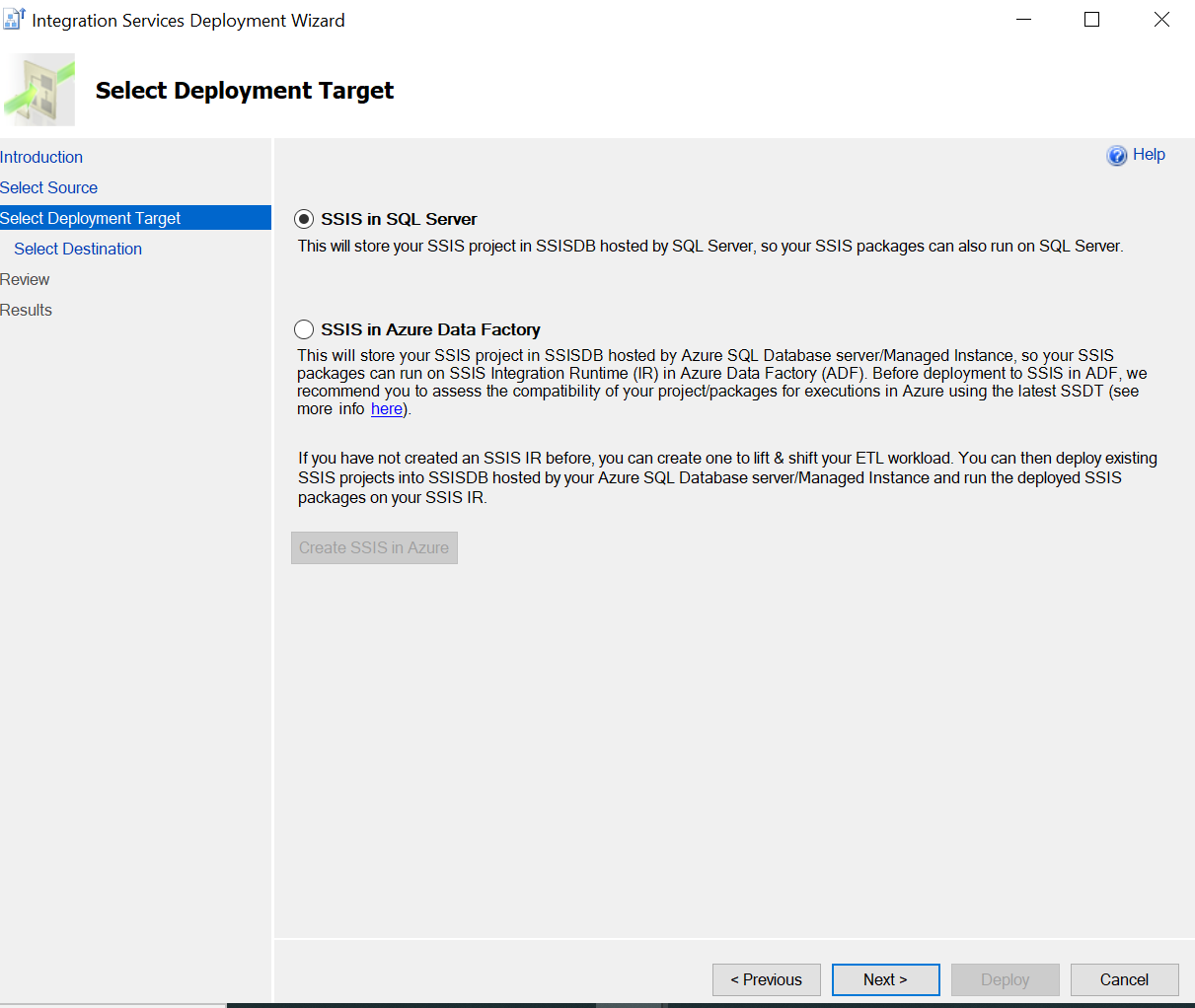Open the Review step in sidebar
Screen dimensions: 1195x1008
pyautogui.click(x=25, y=279)
